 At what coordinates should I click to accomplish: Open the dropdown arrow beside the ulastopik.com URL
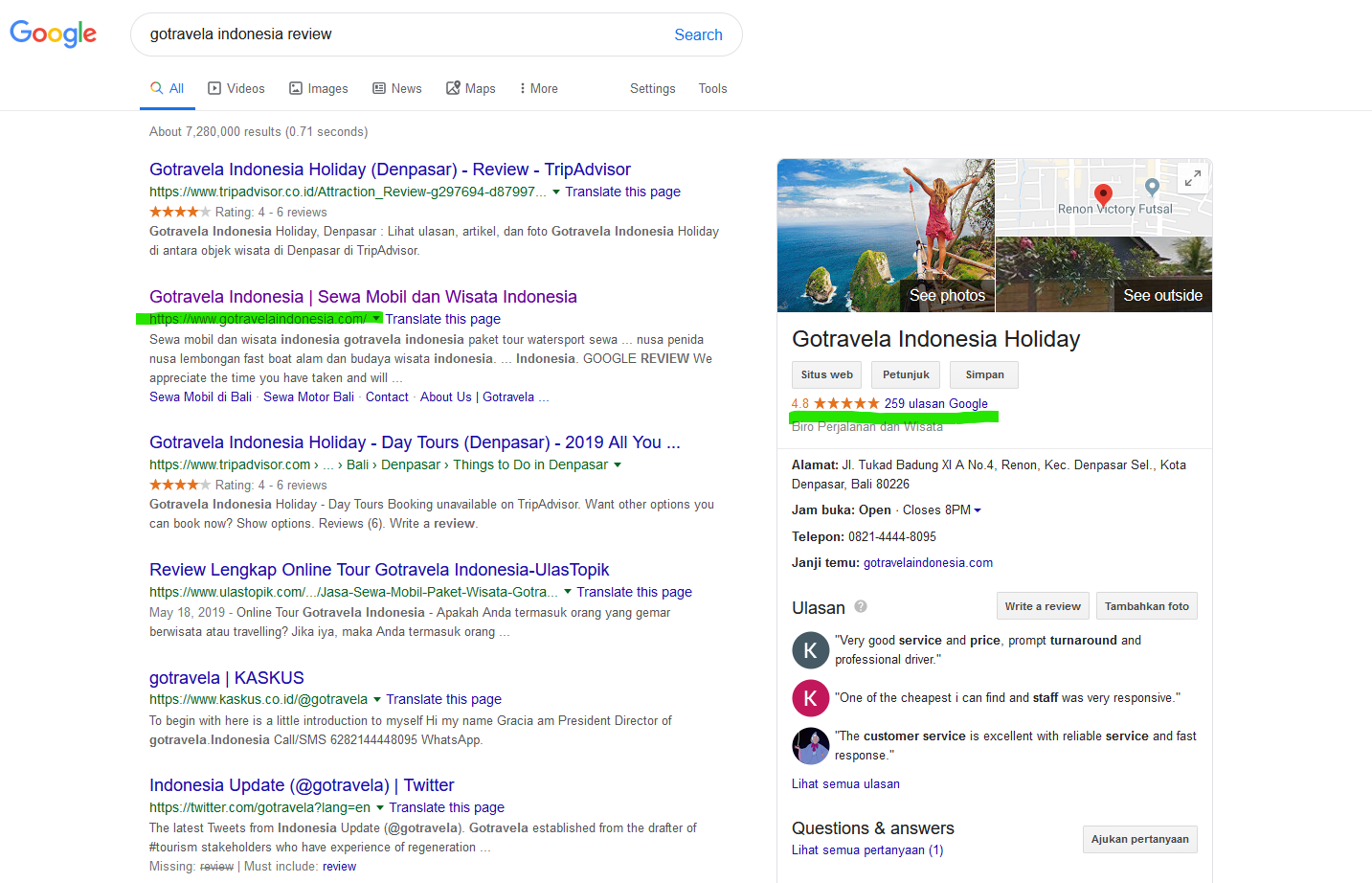(x=568, y=592)
